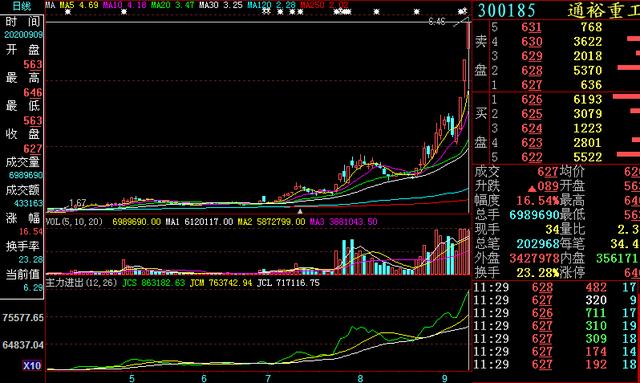The image size is (640, 383).
Task: Select the 11:29 trade with volume 174
Action: (556, 352)
